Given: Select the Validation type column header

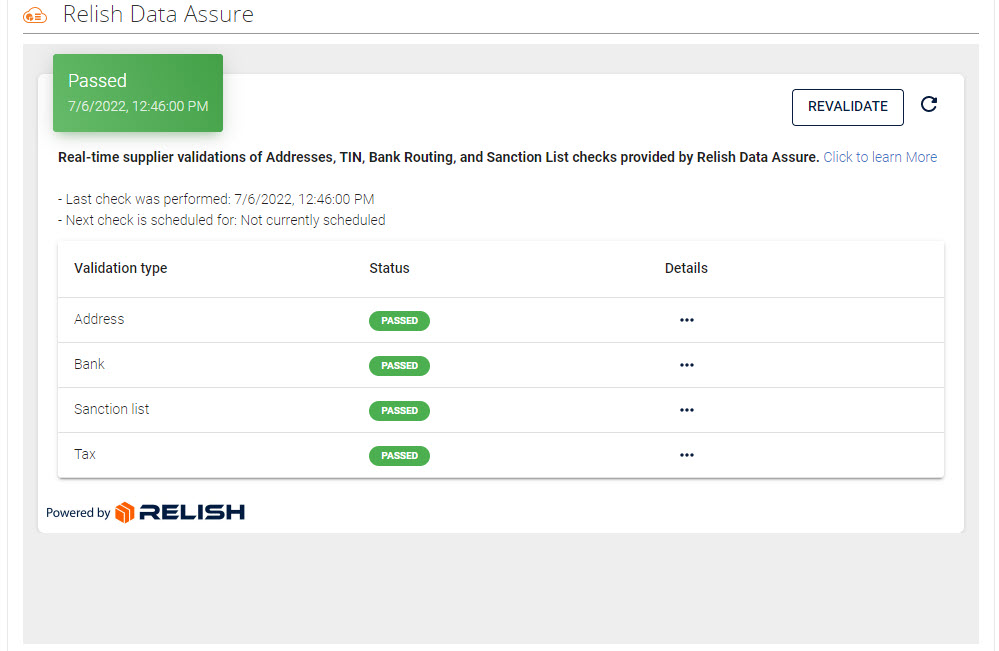Looking at the screenshot, I should point(120,268).
